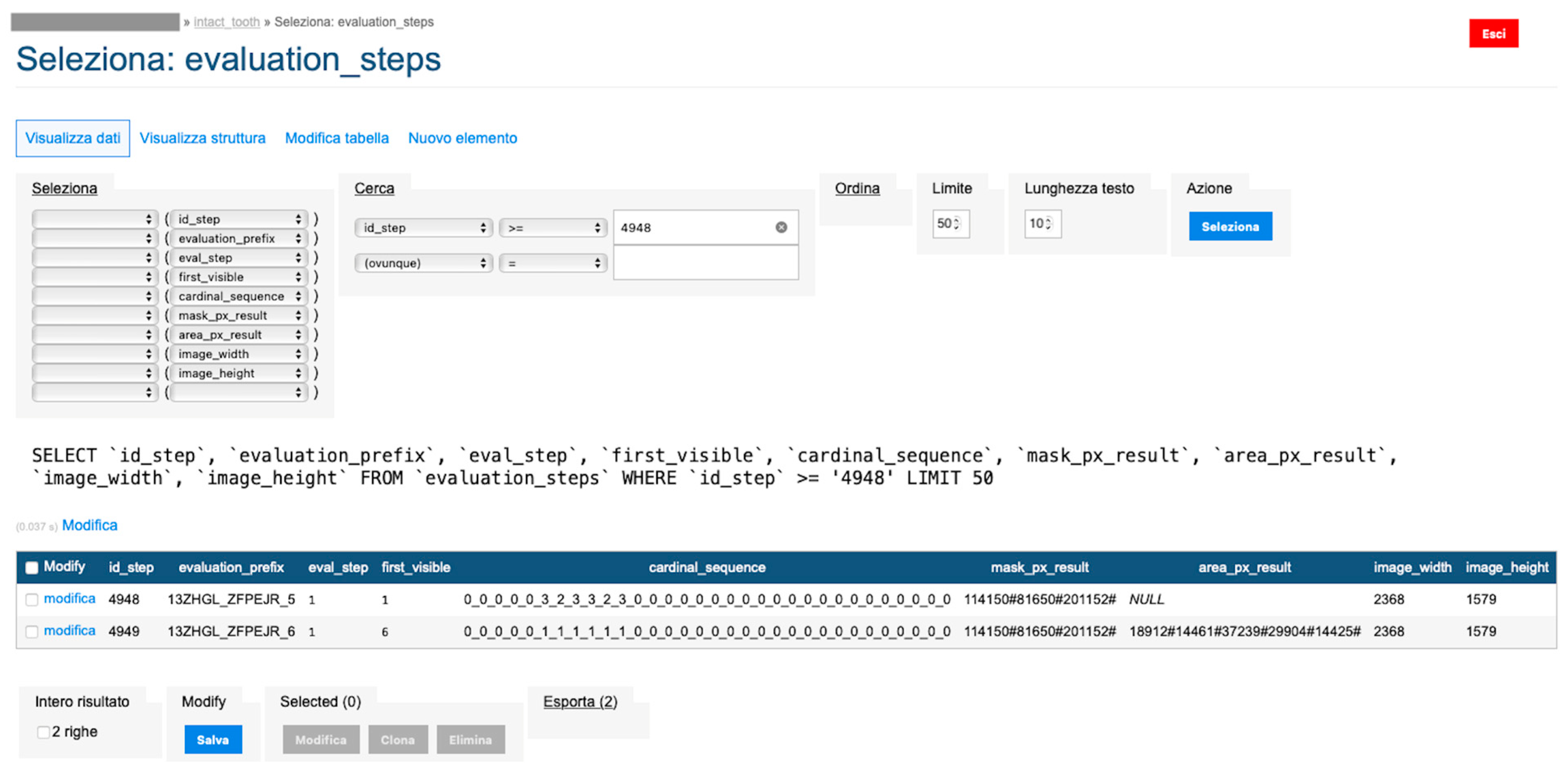
Task: Click the Limite number stepper arrows
Action: tap(957, 223)
